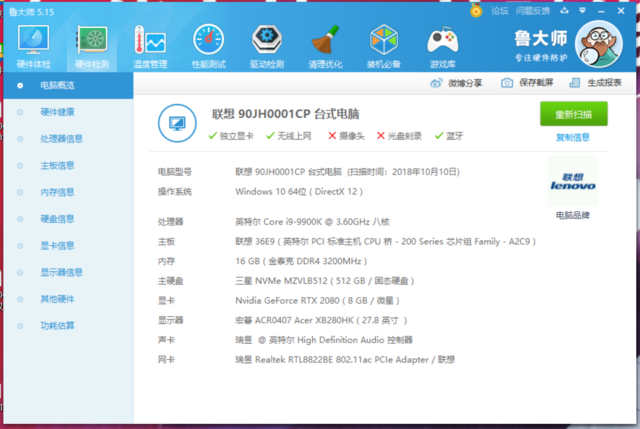Click the Realtek RTL8822BE adapter text
This screenshot has width=640, height=429.
coord(345,360)
